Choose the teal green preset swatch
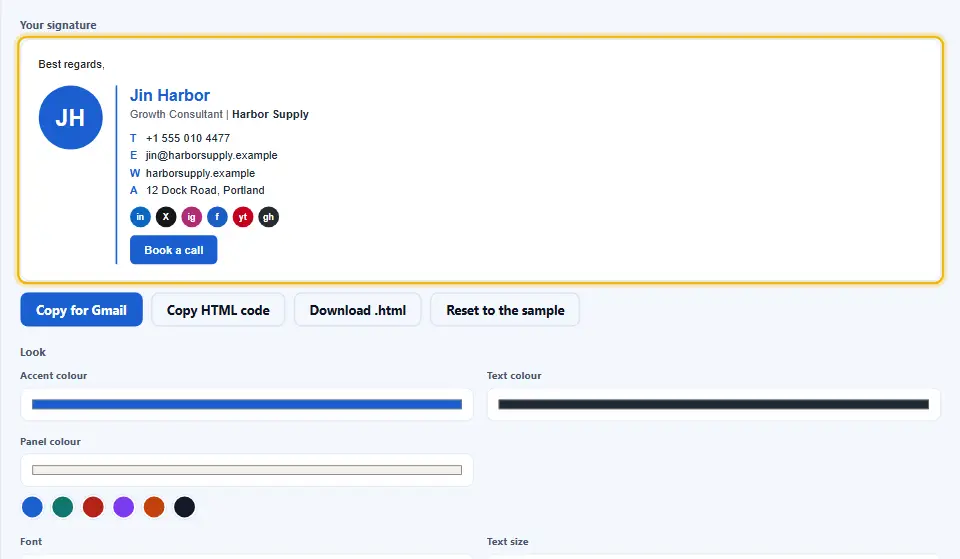Image resolution: width=960 pixels, height=559 pixels. pos(62,507)
